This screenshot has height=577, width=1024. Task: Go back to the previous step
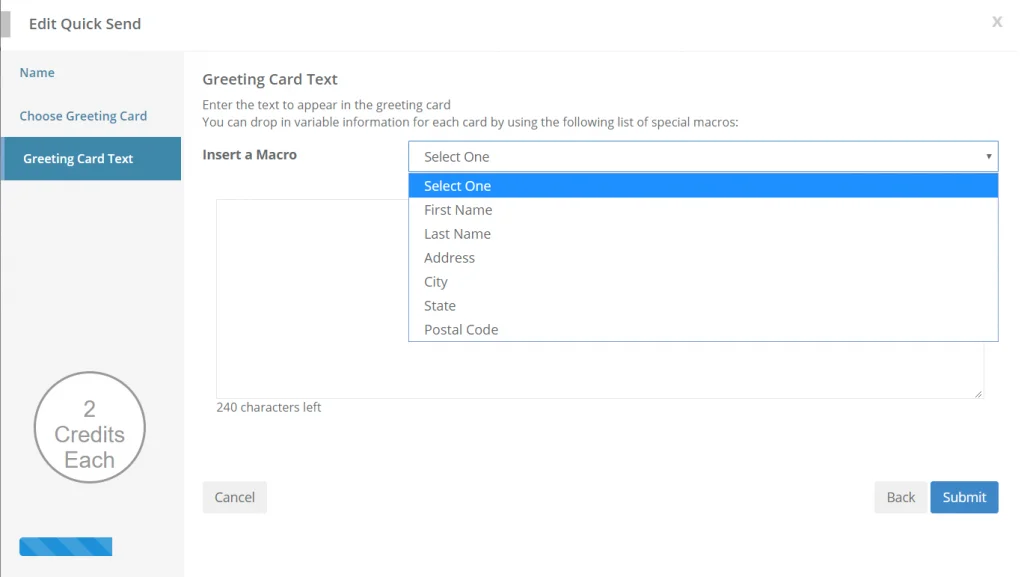click(x=901, y=497)
